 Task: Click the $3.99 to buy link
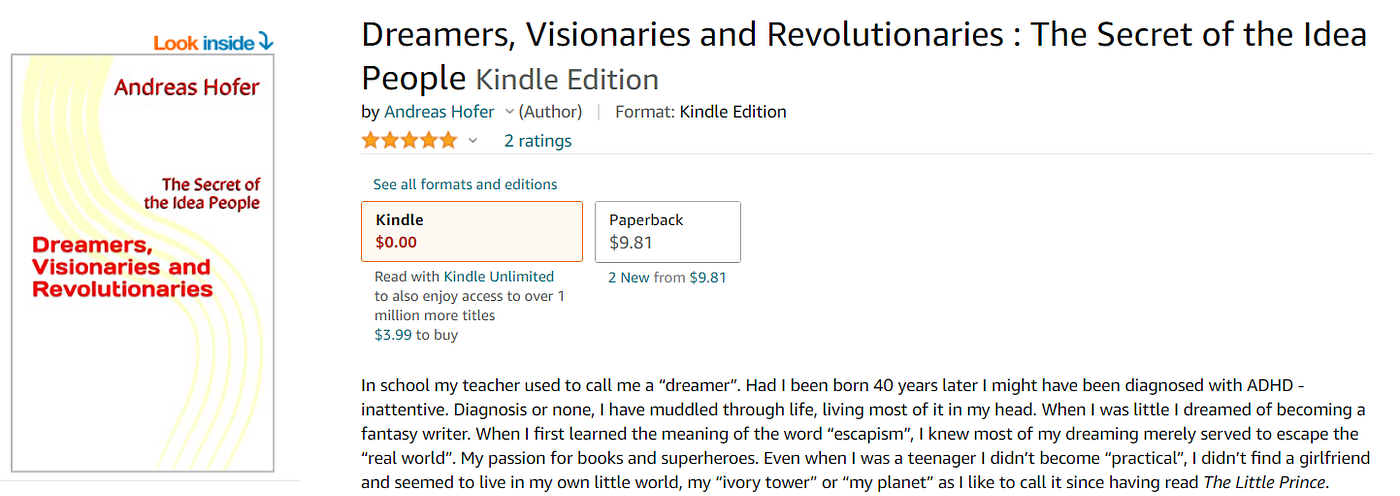click(x=416, y=335)
